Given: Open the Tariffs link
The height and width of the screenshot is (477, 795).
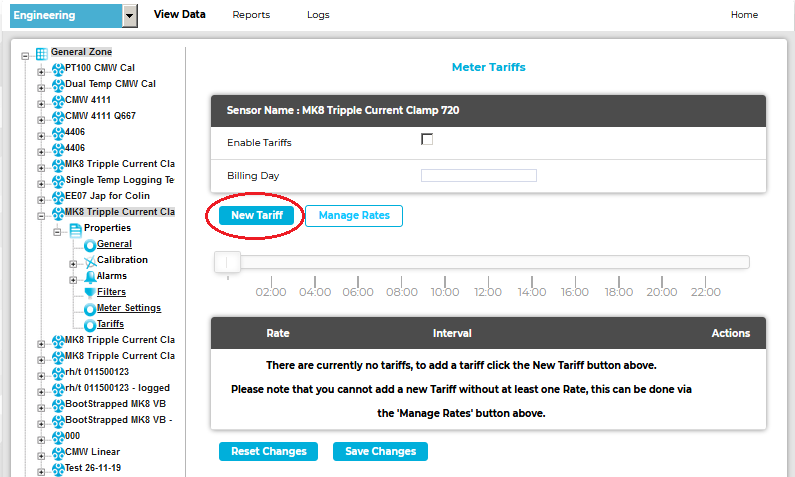Looking at the screenshot, I should (x=110, y=324).
